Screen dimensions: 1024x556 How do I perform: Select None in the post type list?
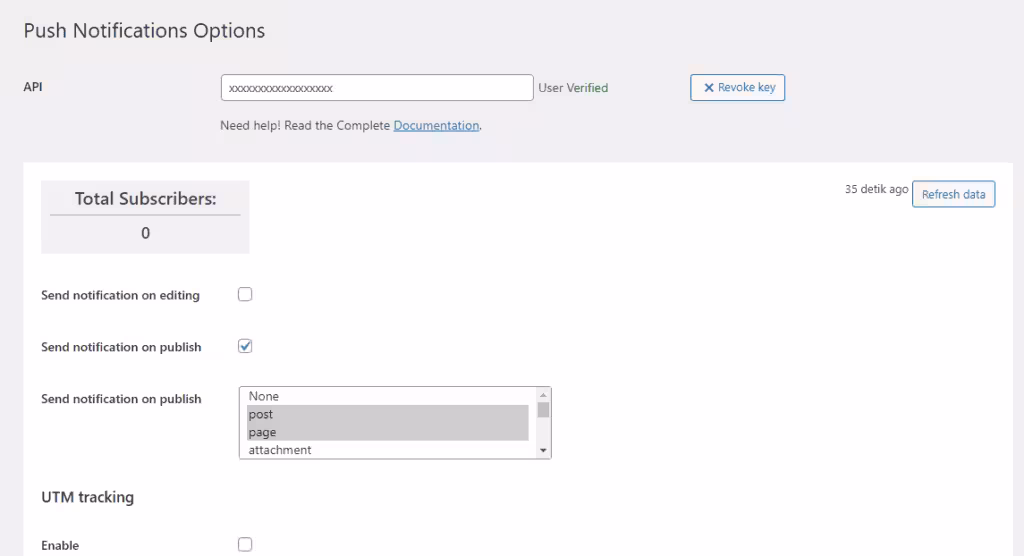[x=388, y=397]
